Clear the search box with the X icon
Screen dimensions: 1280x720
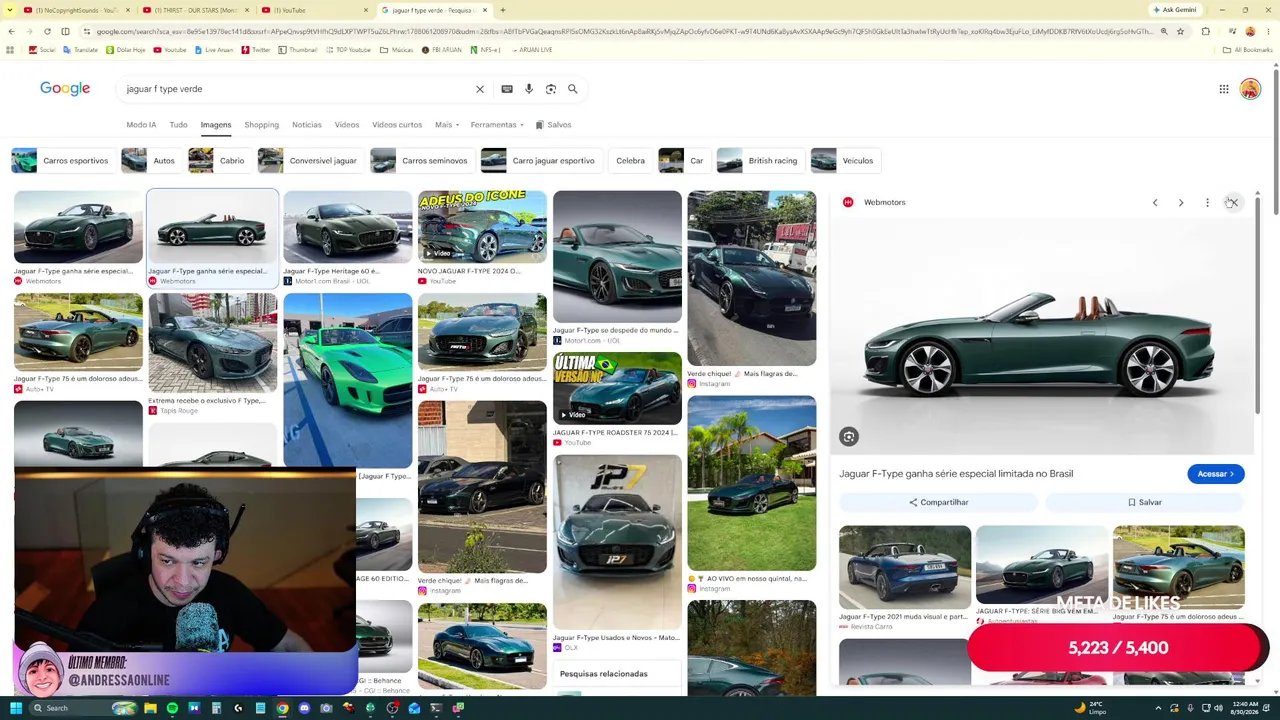pos(480,89)
